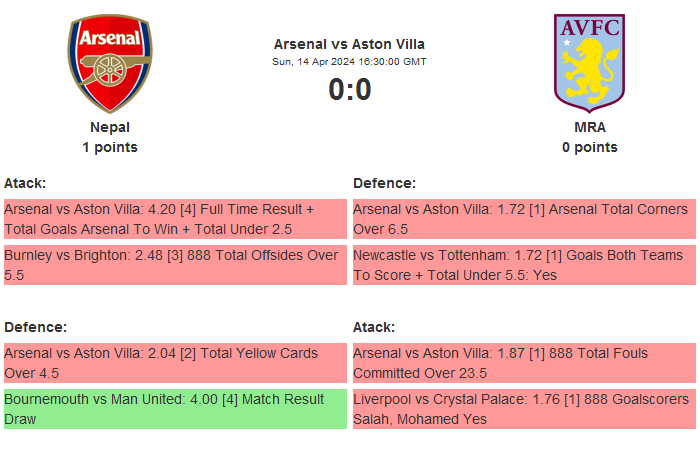This screenshot has height=460, width=700.
Task: Click the Arsenal vs Aston Villa match title
Action: (x=349, y=44)
